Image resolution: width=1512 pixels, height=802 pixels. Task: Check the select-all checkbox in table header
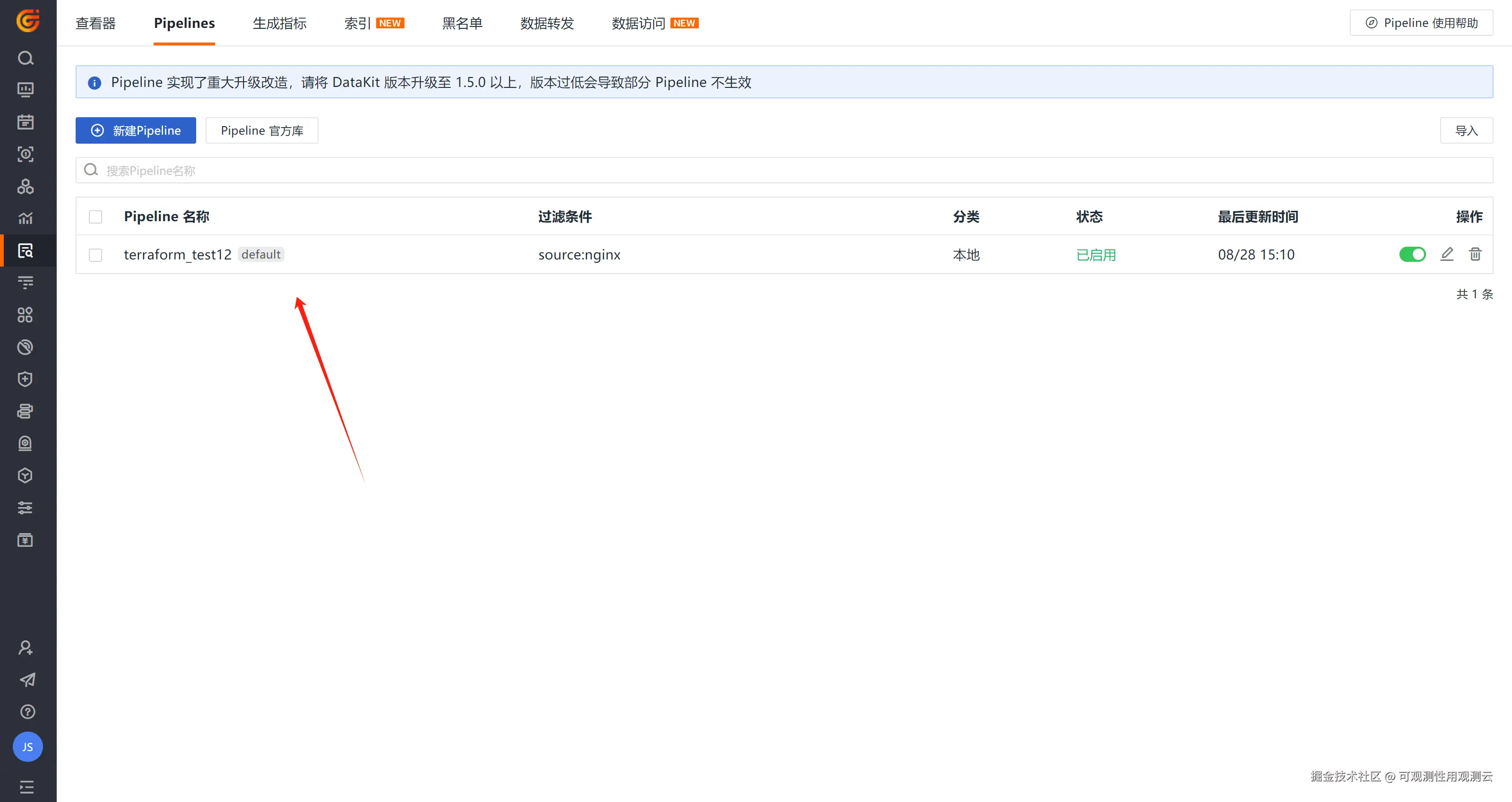pyautogui.click(x=95, y=217)
